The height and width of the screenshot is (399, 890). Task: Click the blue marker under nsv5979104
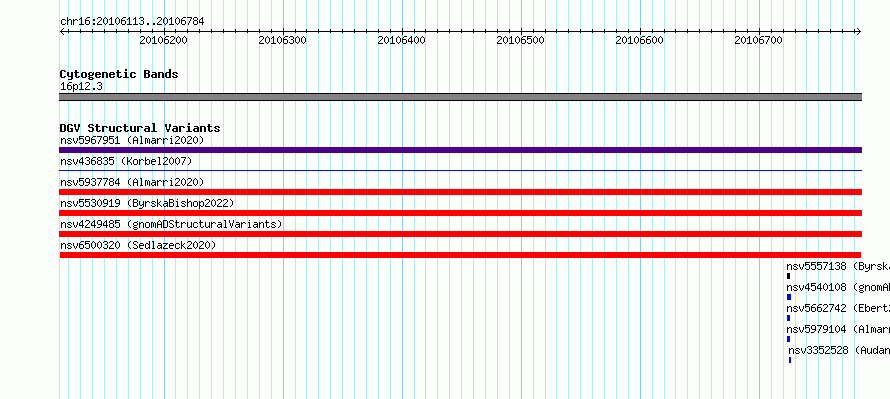tap(788, 339)
